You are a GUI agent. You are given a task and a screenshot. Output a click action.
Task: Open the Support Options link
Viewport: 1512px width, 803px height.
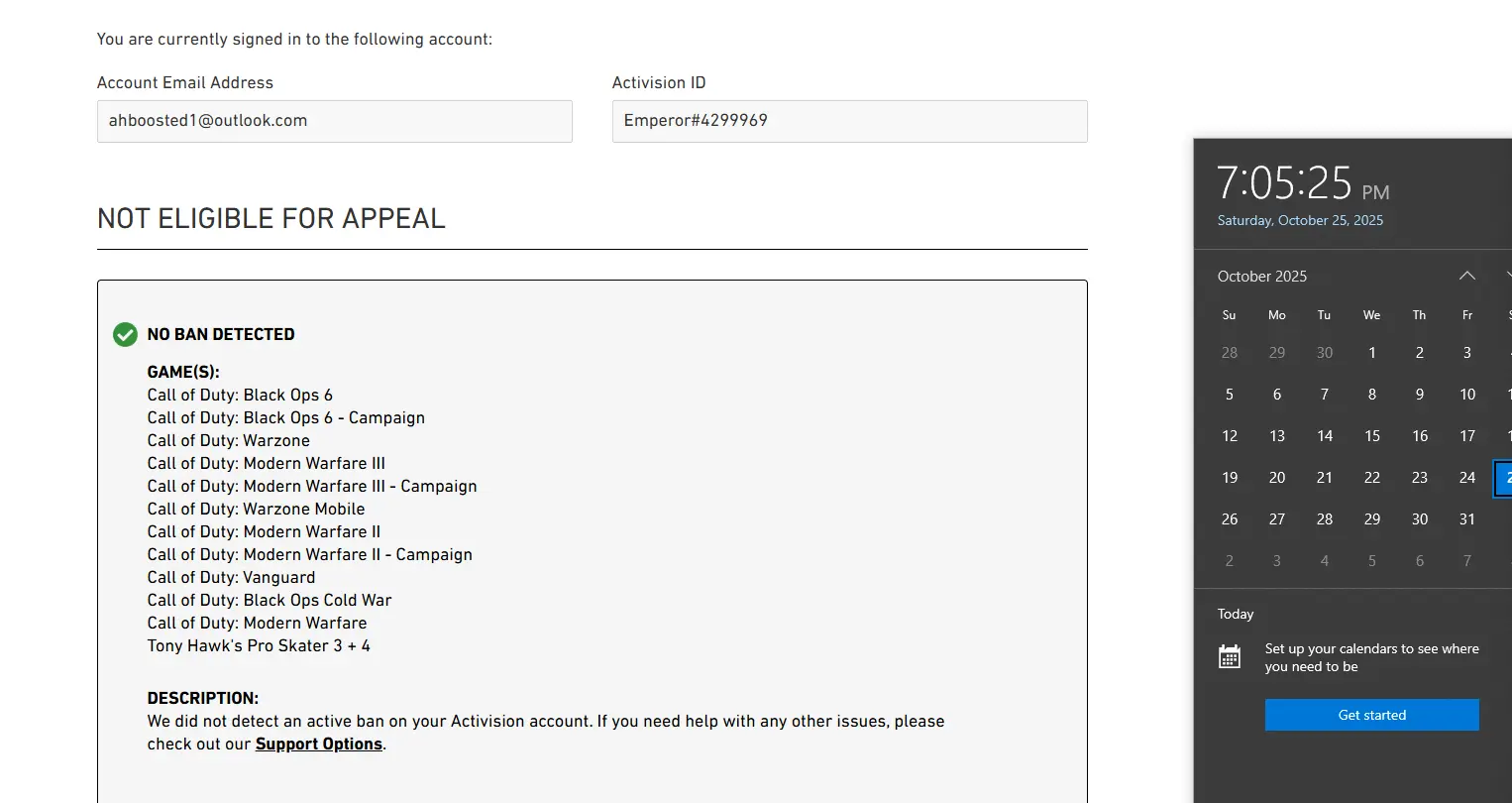pyautogui.click(x=318, y=744)
